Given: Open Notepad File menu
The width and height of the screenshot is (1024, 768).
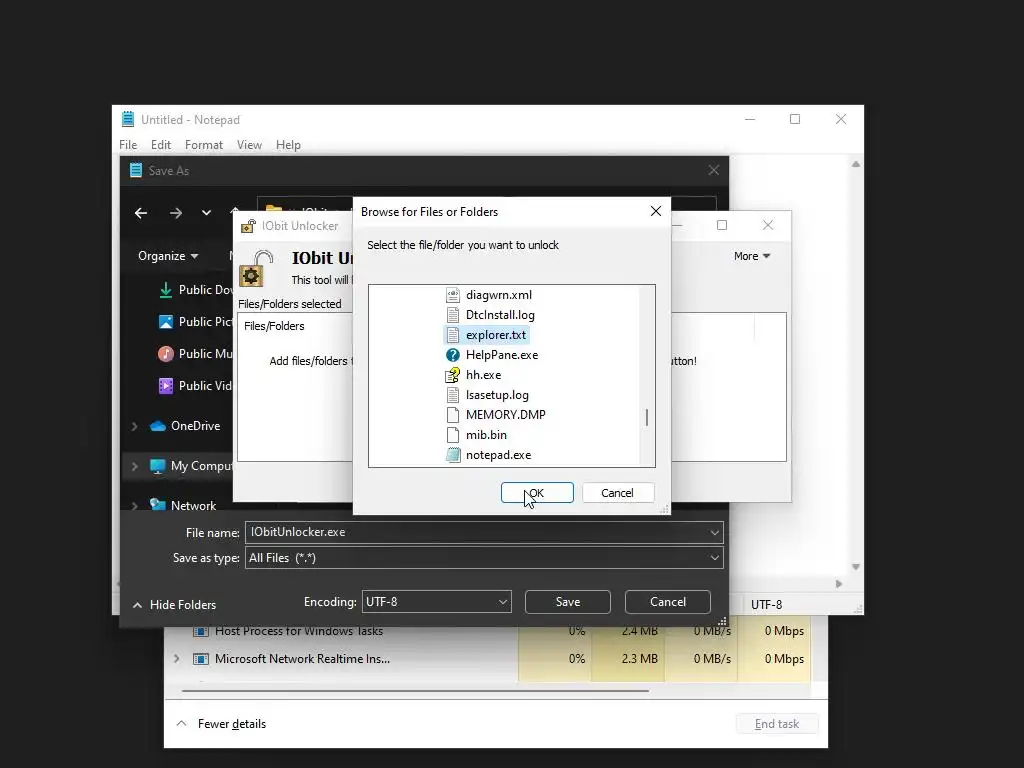Looking at the screenshot, I should click(128, 145).
